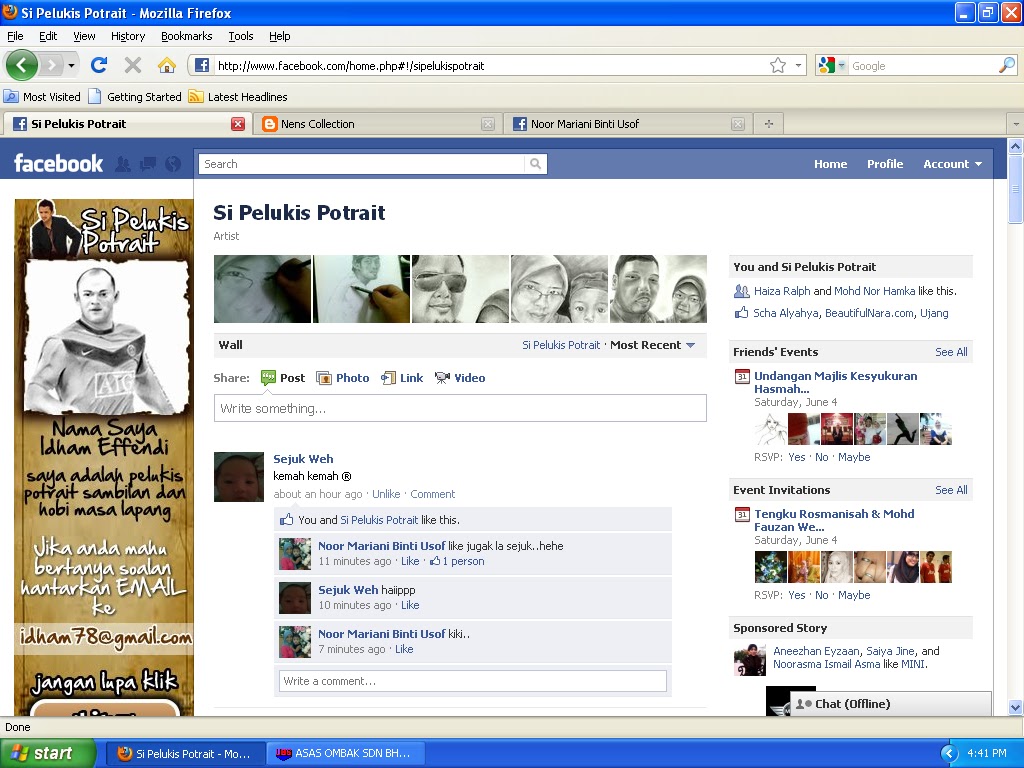Open the Tools menu
Image resolution: width=1024 pixels, height=768 pixels.
(241, 36)
